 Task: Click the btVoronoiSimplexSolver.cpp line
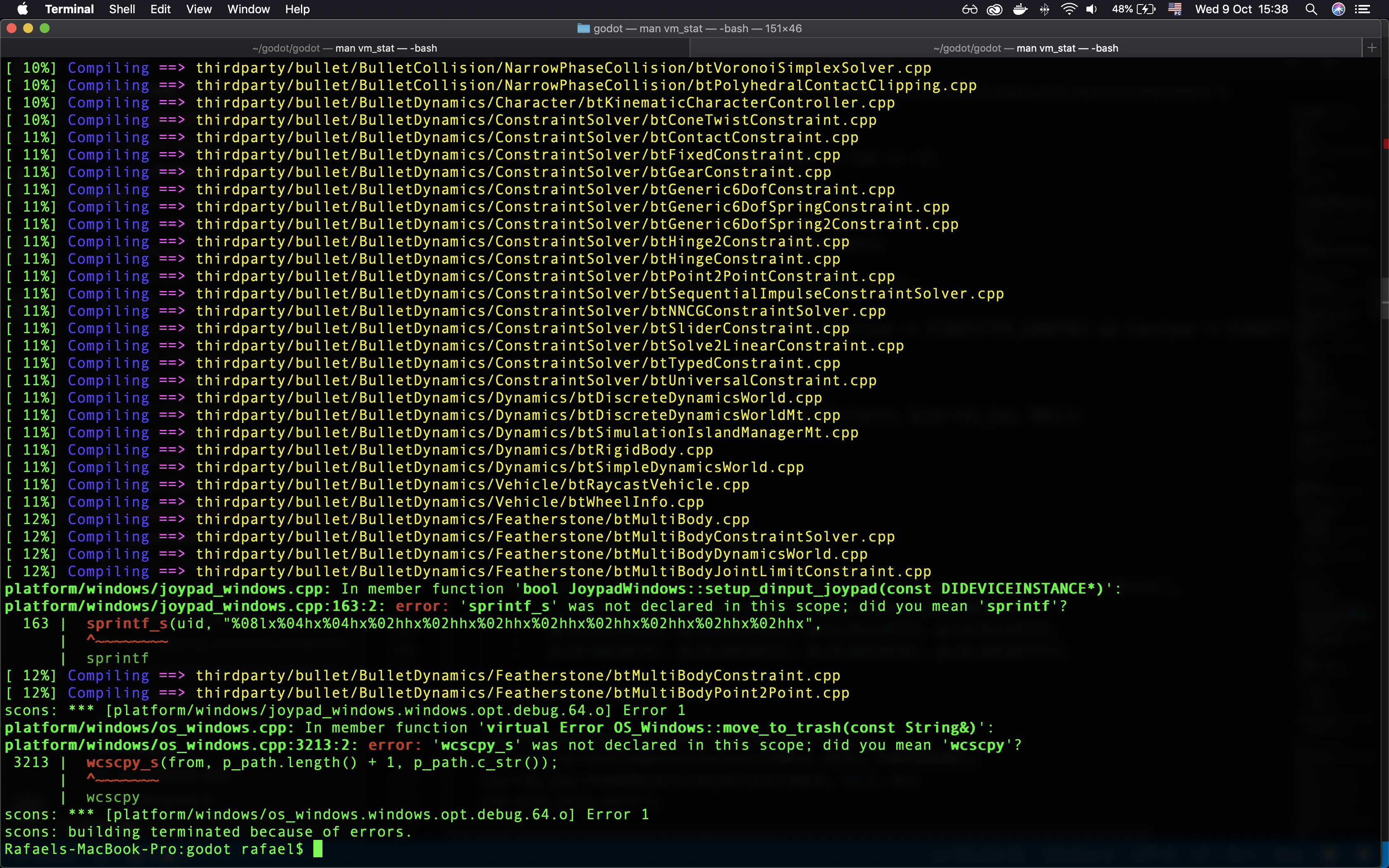468,68
